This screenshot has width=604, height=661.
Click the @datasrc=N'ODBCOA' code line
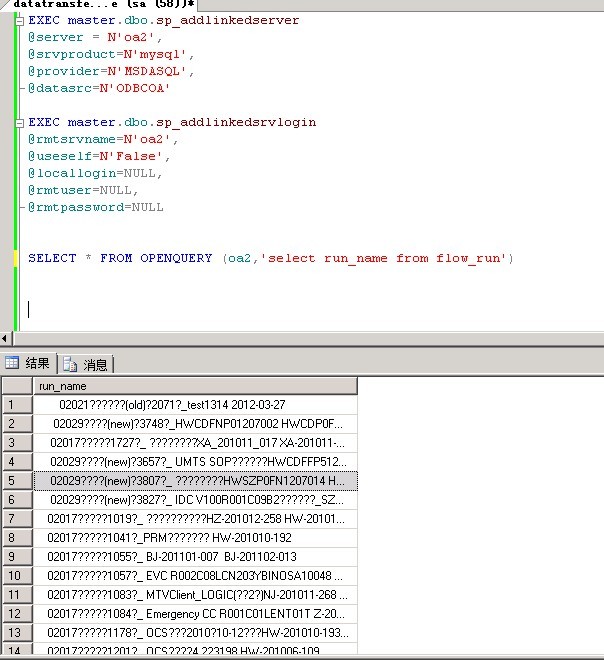tap(100, 88)
